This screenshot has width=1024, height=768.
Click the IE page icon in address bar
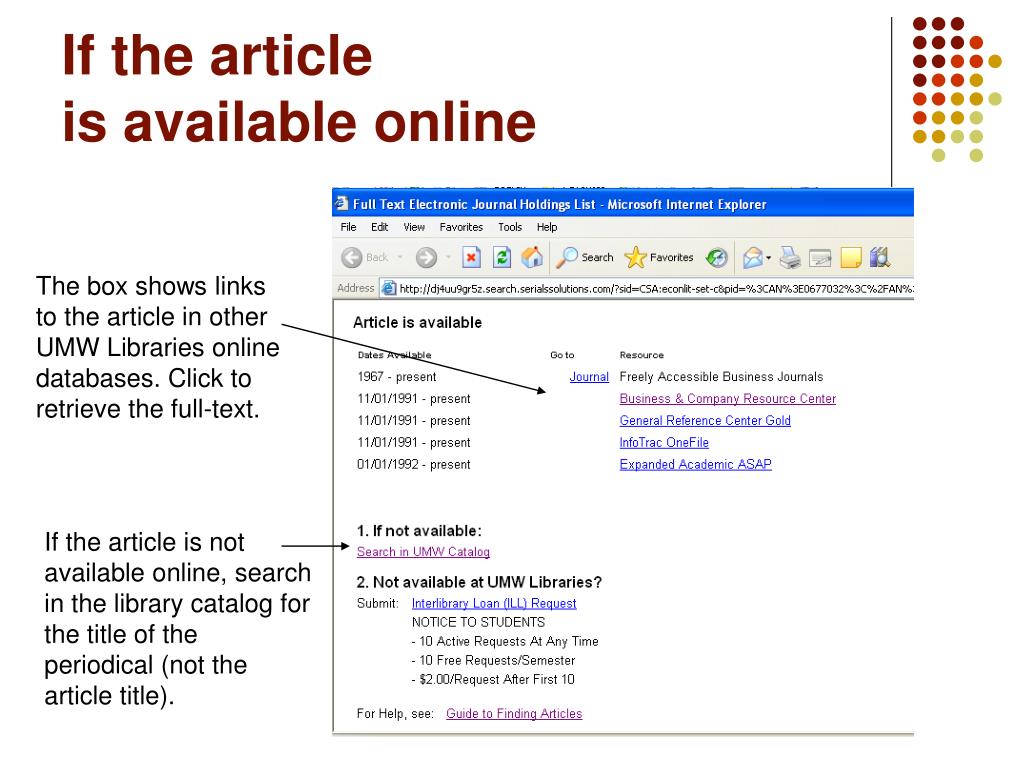click(389, 288)
